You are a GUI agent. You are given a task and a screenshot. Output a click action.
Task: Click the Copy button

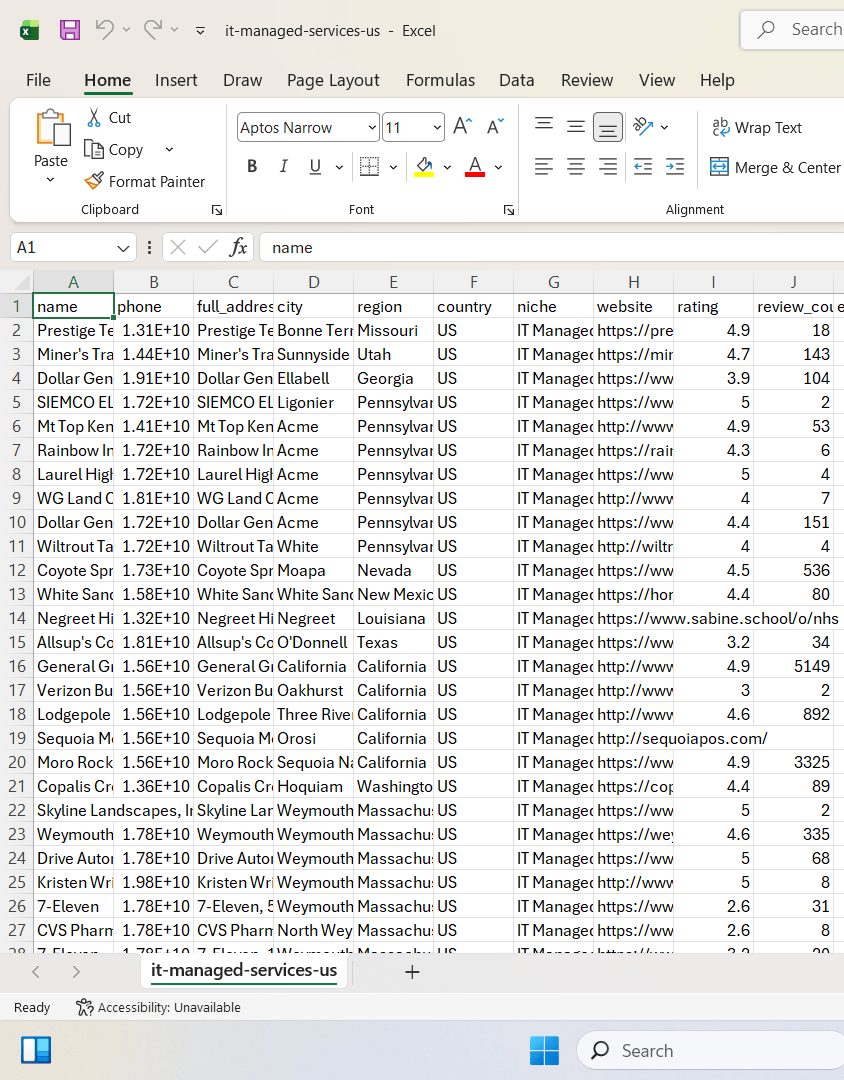114,149
